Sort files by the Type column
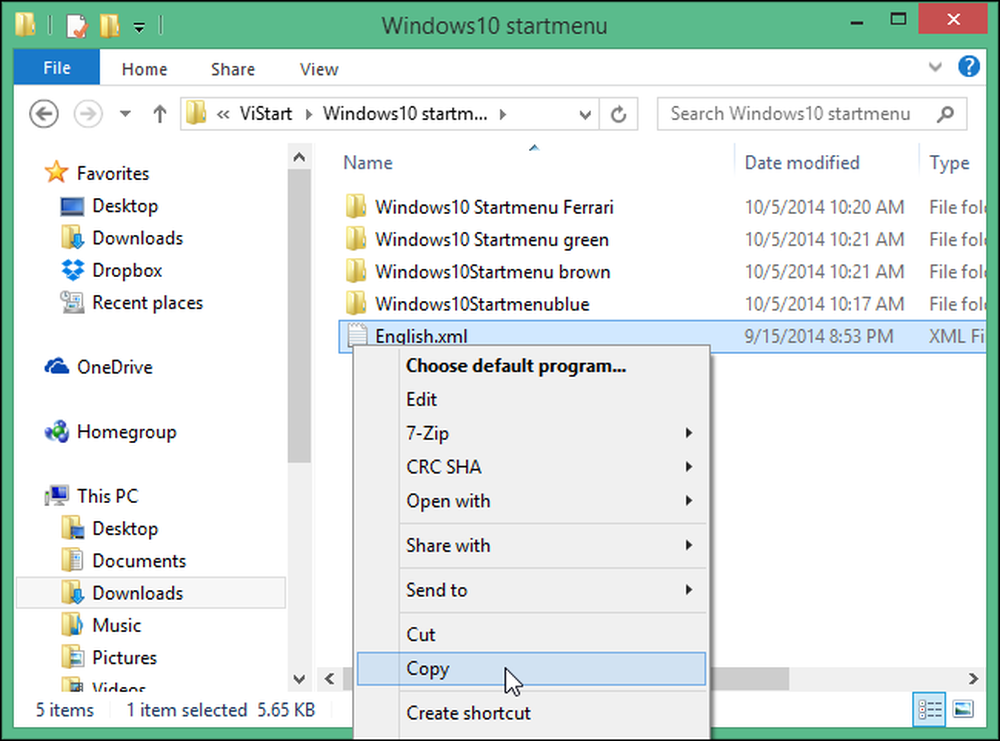This screenshot has width=1000, height=741. pyautogui.click(x=949, y=163)
